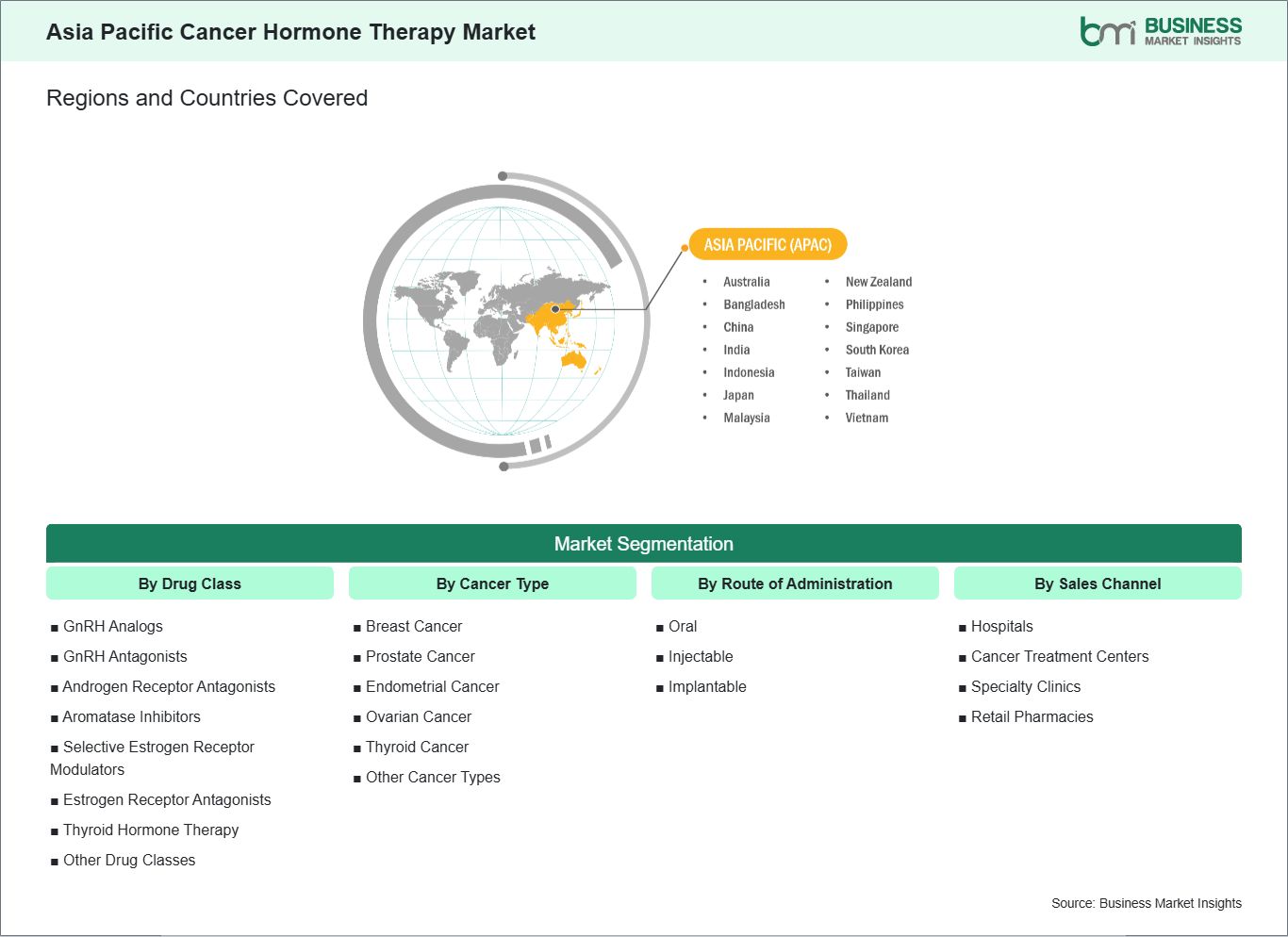Expand the By Drug Class section
The height and width of the screenshot is (937, 1288).
(x=190, y=584)
